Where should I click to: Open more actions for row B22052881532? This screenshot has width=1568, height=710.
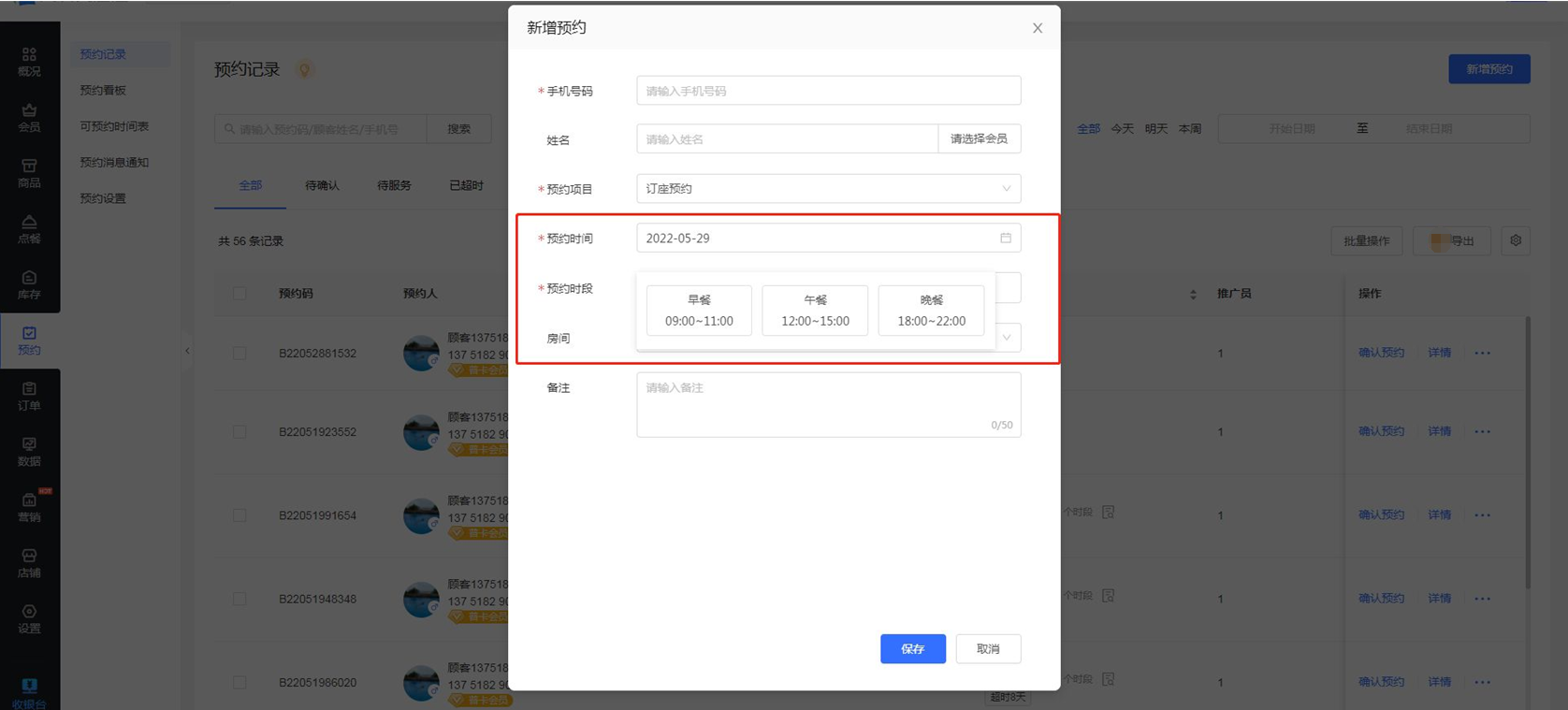tap(1483, 354)
